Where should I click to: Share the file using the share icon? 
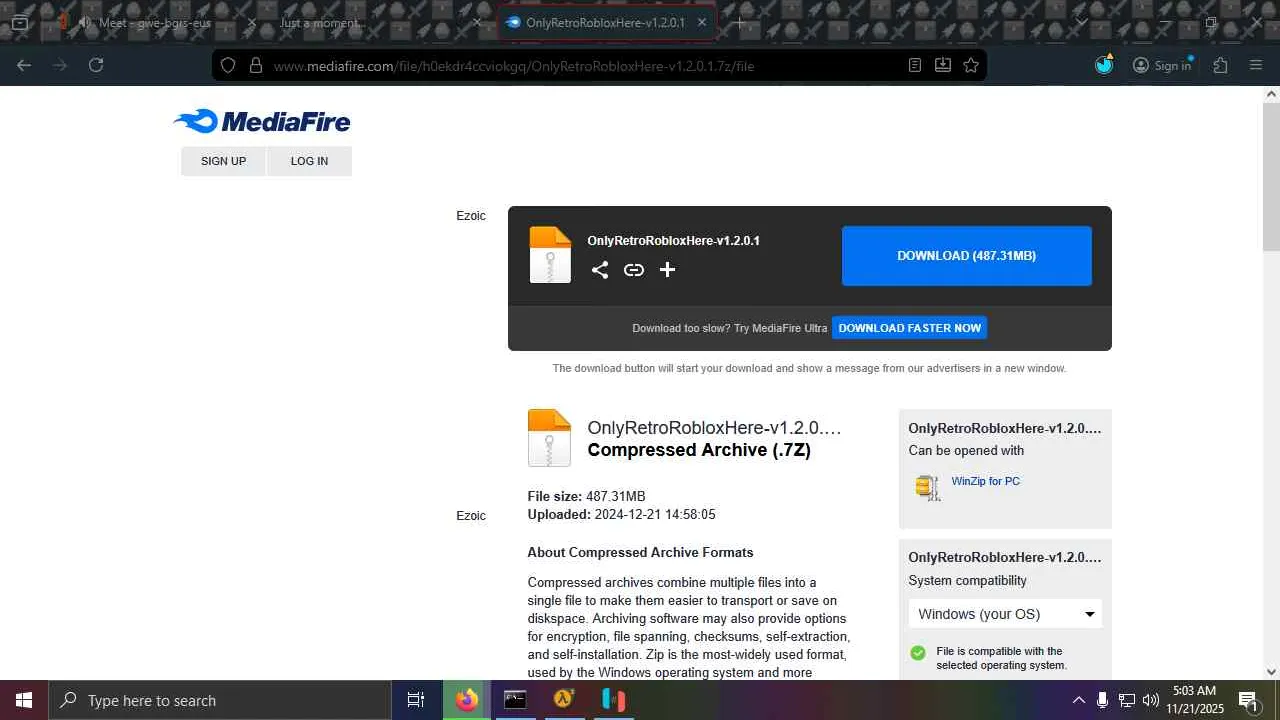tap(600, 270)
